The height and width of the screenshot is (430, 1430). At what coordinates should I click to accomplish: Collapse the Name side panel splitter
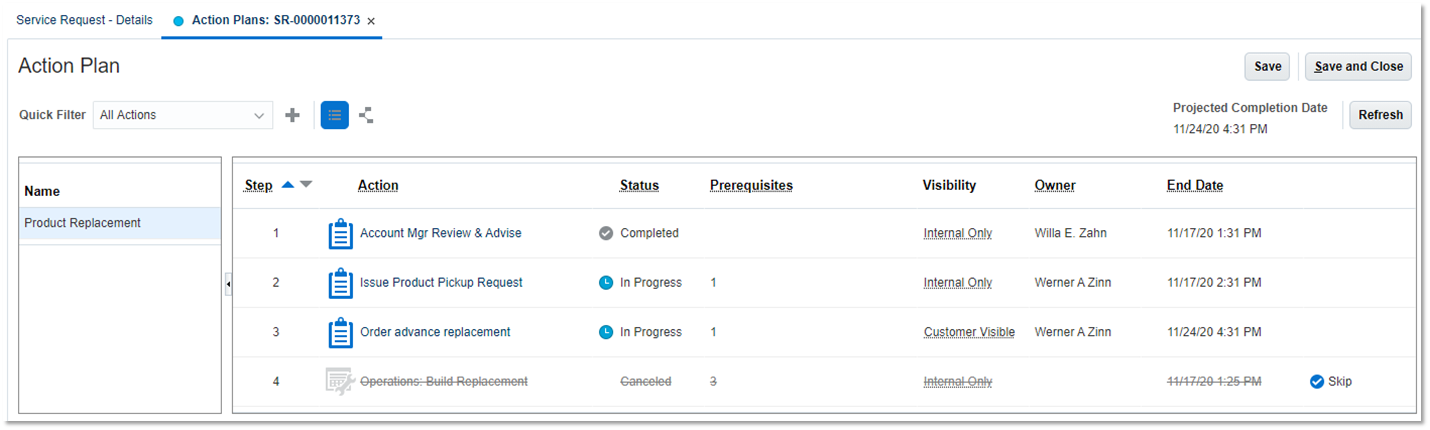[228, 285]
